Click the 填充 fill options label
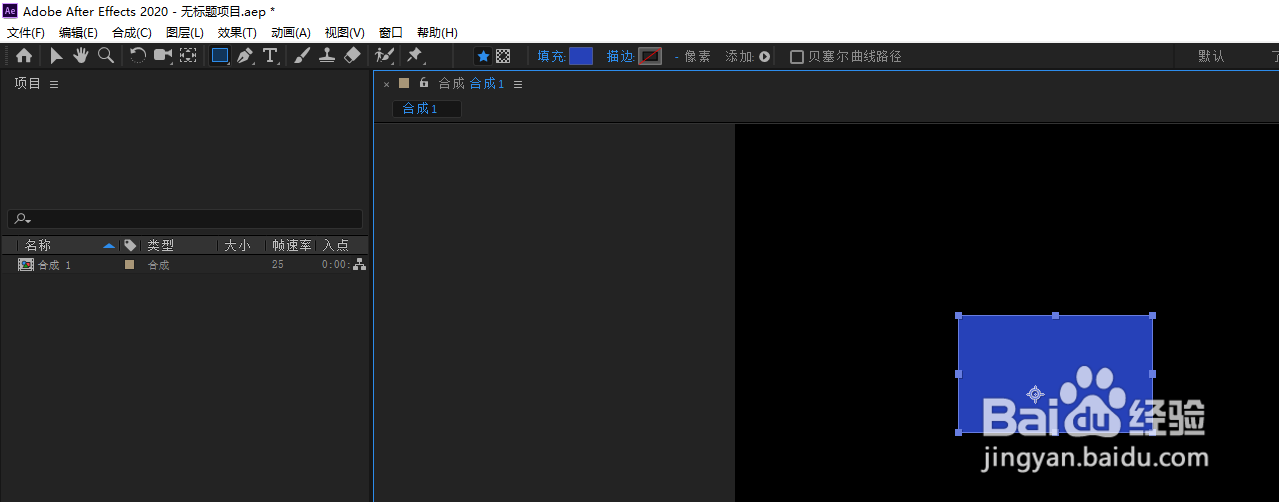Image resolution: width=1279 pixels, height=502 pixels. point(551,56)
